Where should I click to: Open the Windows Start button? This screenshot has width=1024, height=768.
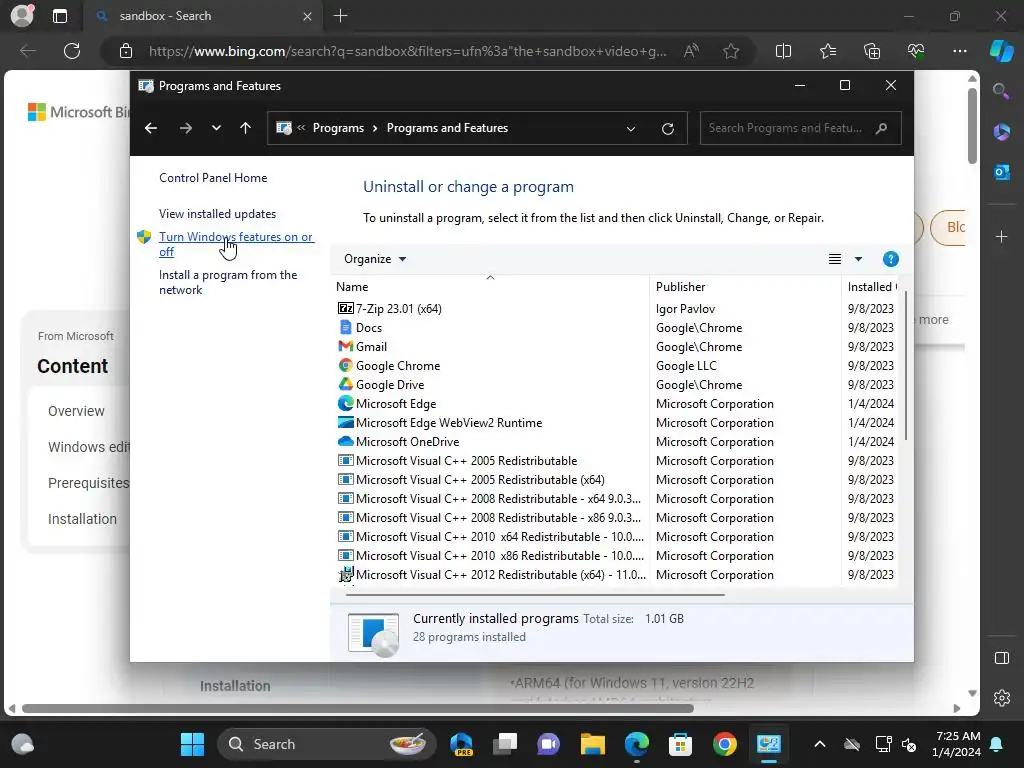192,744
